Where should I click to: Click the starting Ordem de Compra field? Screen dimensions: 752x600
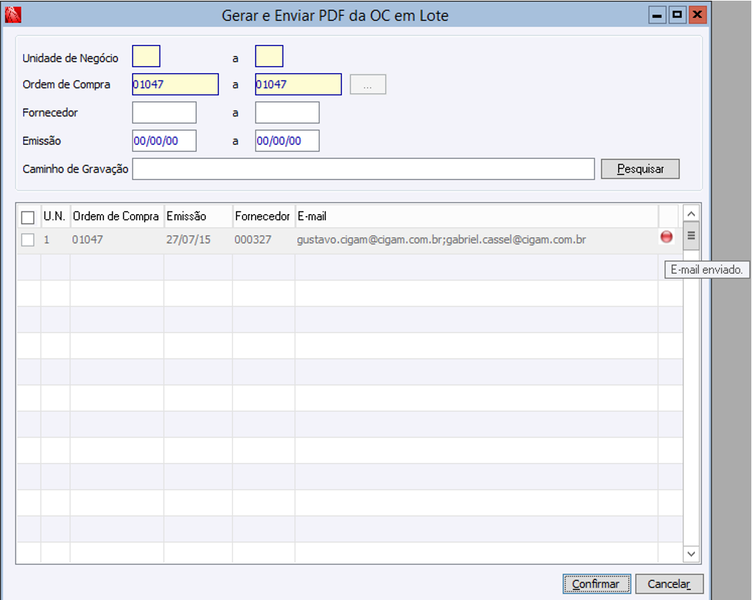176,84
